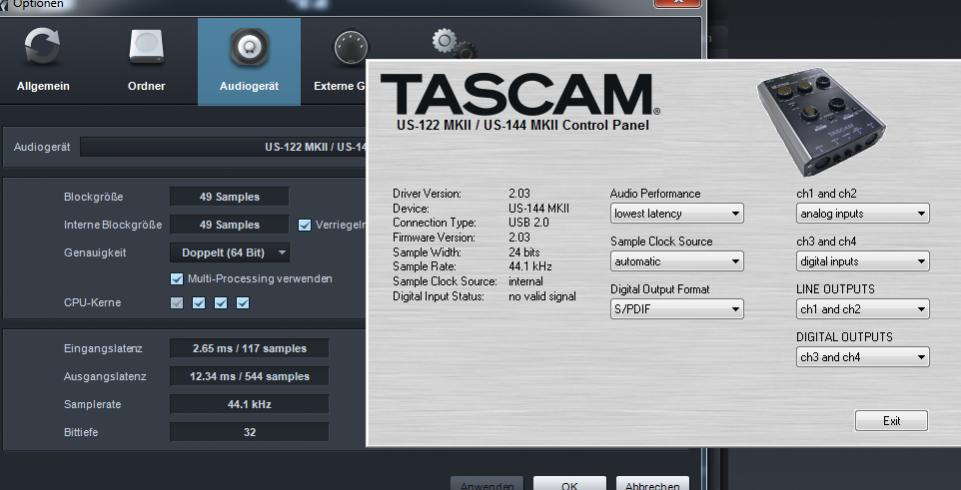Open the Externe Geräte knob icon
Screen dimensions: 961x490
[x=351, y=47]
